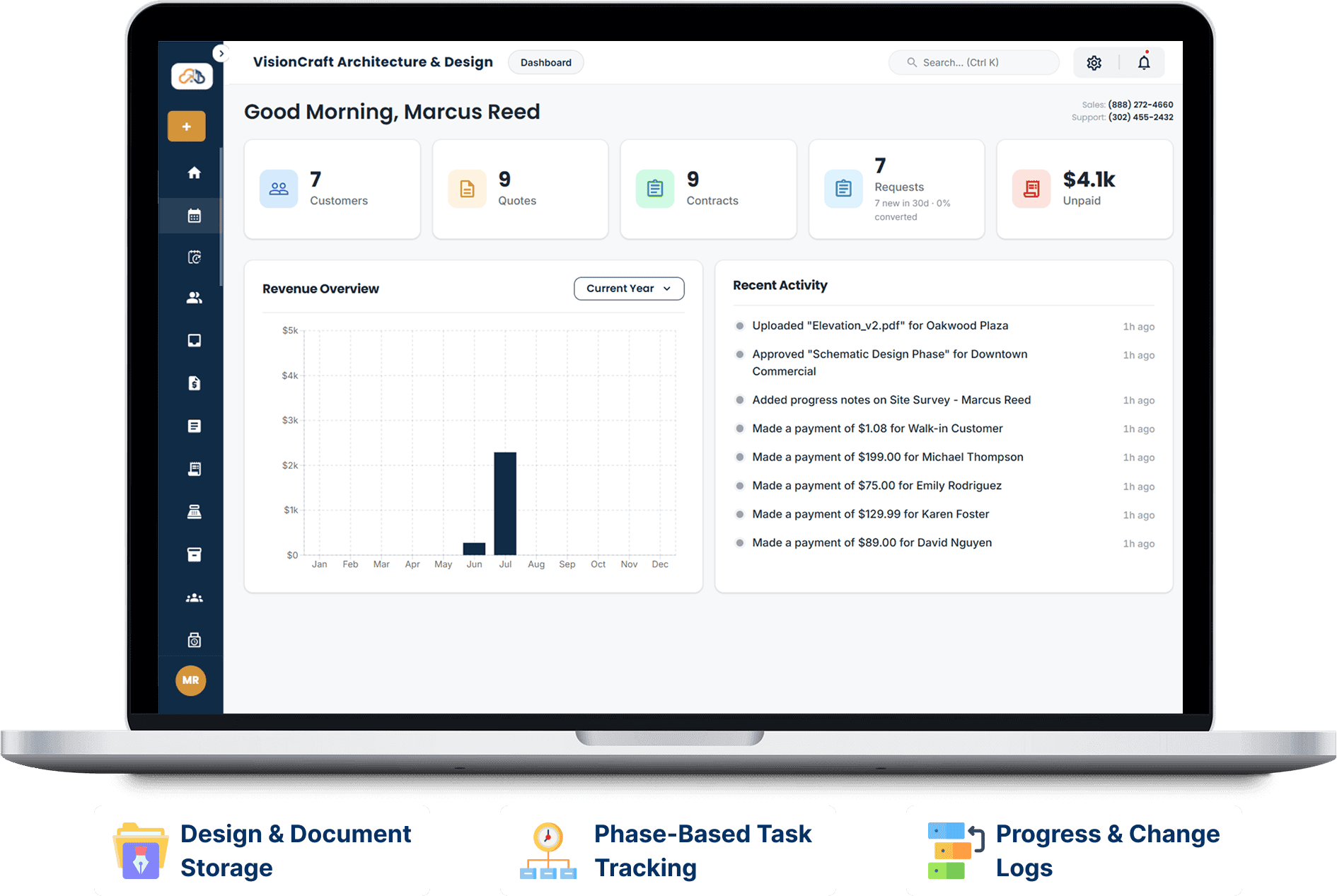Viewport: 1337px width, 896px height.
Task: Open the time clock icon in sidebar
Action: tap(194, 640)
